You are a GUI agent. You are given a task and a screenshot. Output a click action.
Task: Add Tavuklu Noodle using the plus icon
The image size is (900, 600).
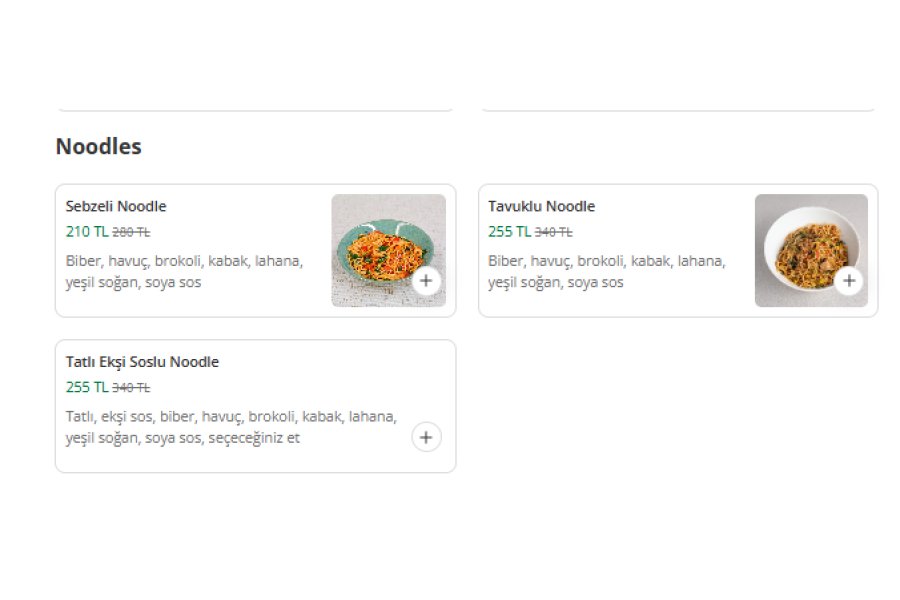click(849, 281)
